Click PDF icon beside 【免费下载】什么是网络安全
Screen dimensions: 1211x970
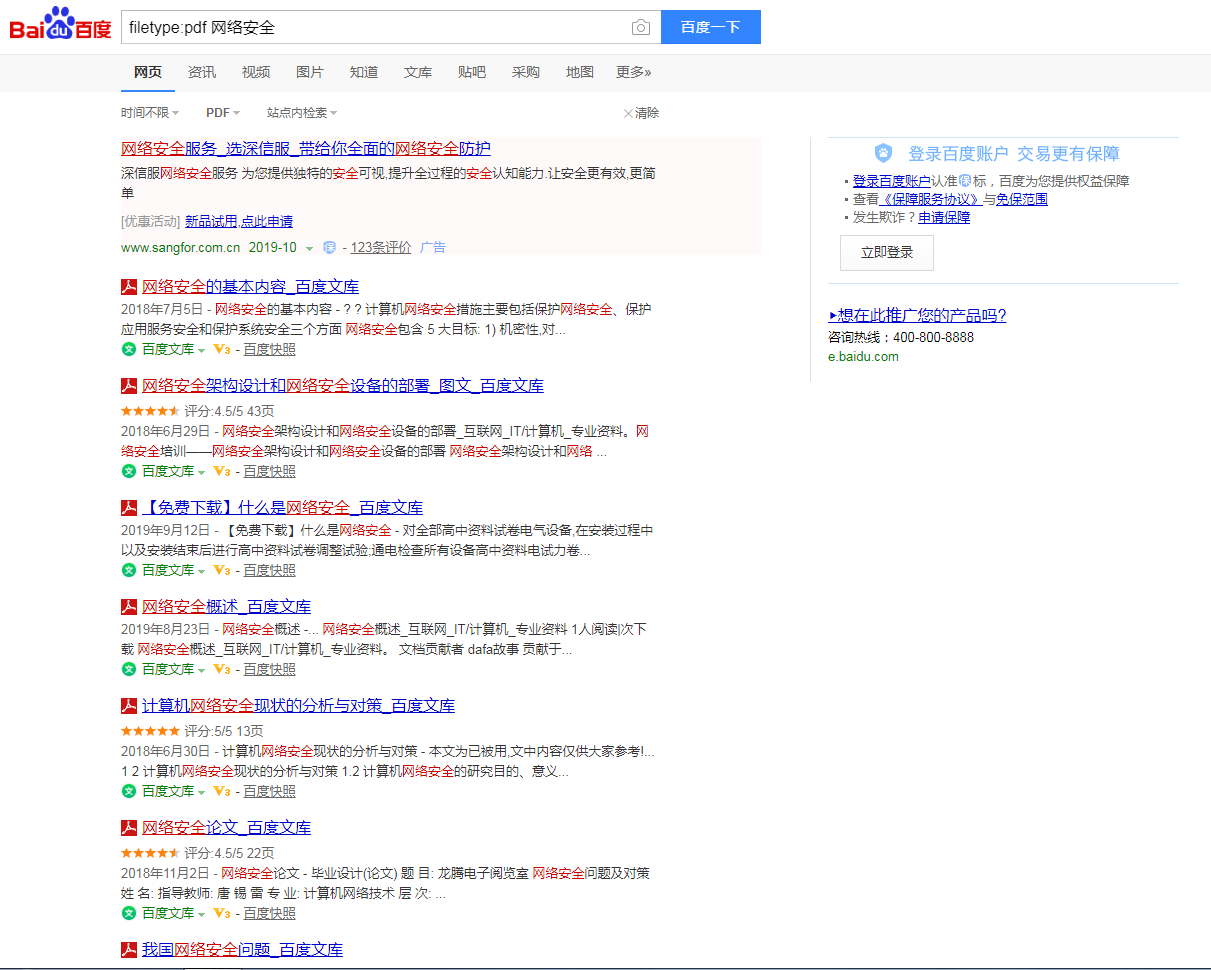click(x=129, y=508)
